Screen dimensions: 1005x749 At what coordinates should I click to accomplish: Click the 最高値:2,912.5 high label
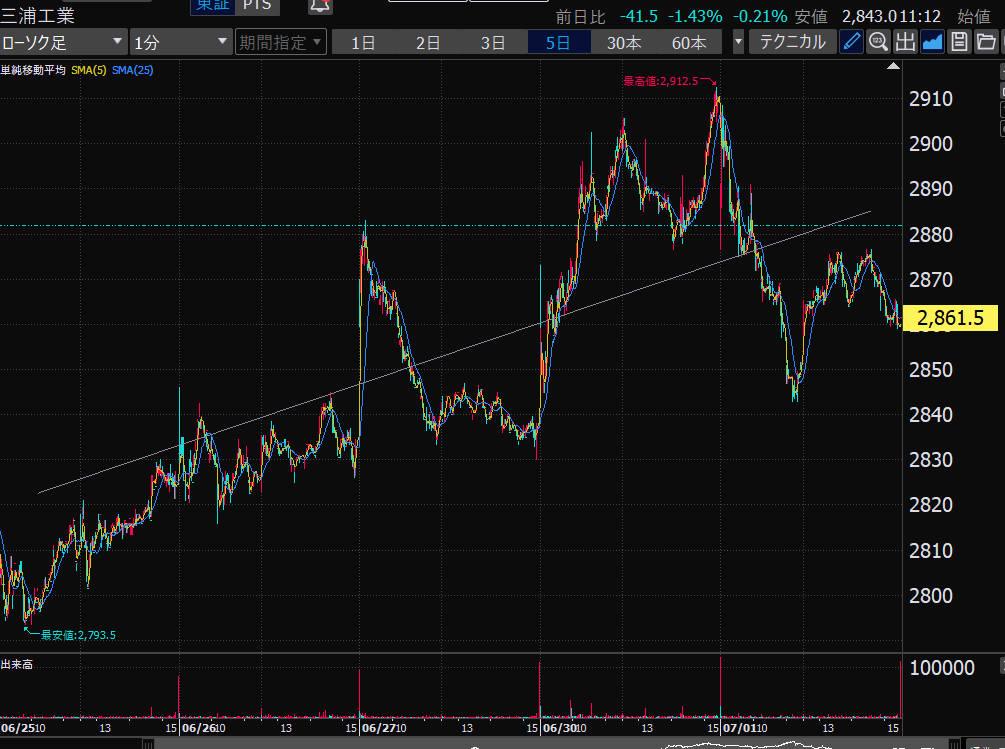tap(660, 81)
